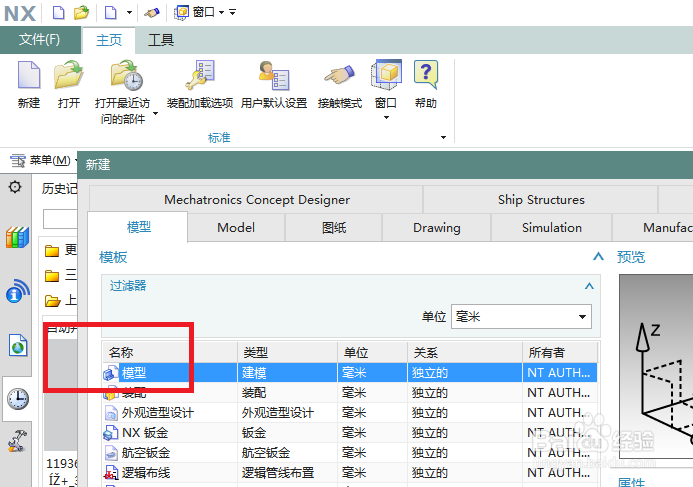The width and height of the screenshot is (693, 487).
Task: Collapse the 过滤器 filter section chevron
Action: coord(589,286)
